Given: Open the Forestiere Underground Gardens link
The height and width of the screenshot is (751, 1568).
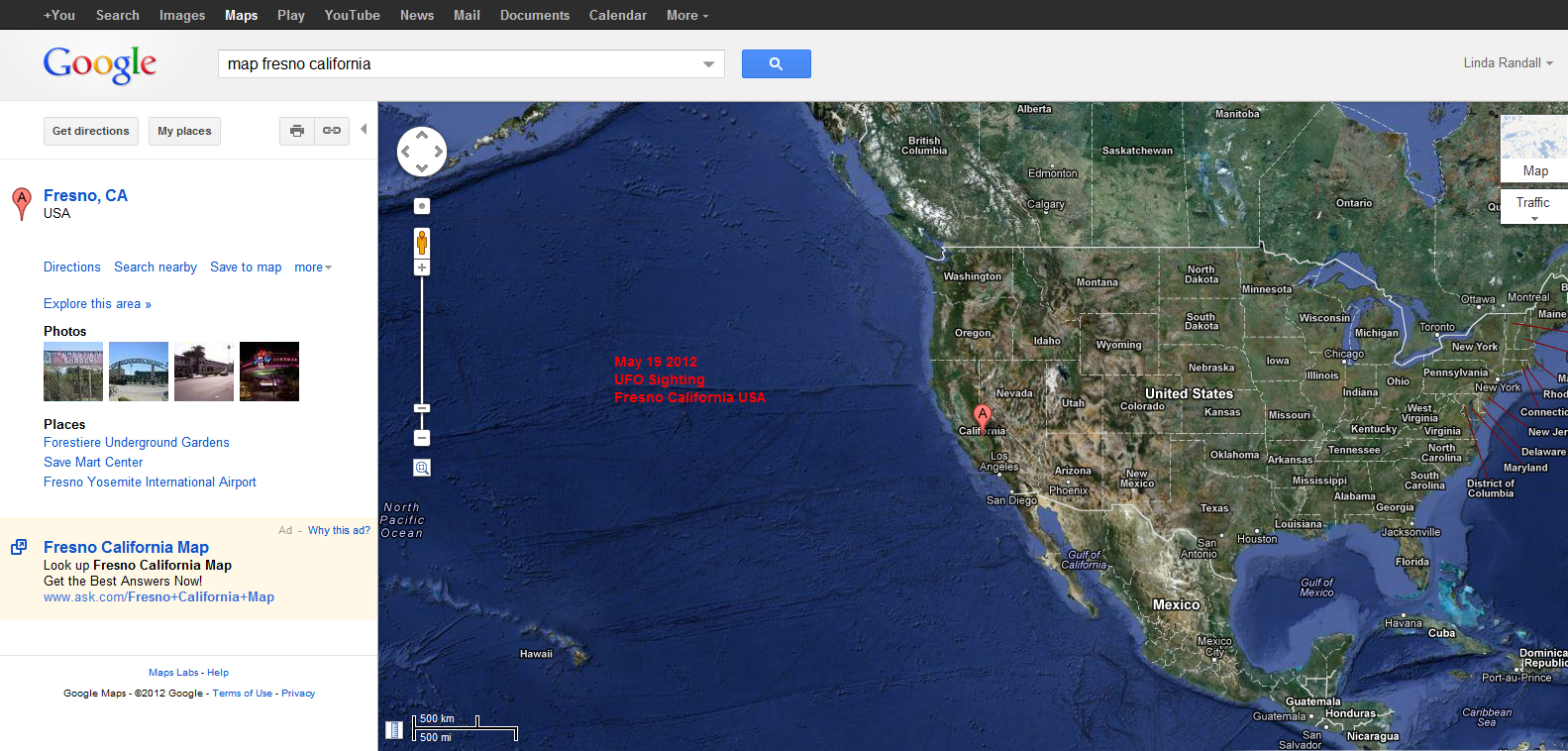Looking at the screenshot, I should click(136, 443).
